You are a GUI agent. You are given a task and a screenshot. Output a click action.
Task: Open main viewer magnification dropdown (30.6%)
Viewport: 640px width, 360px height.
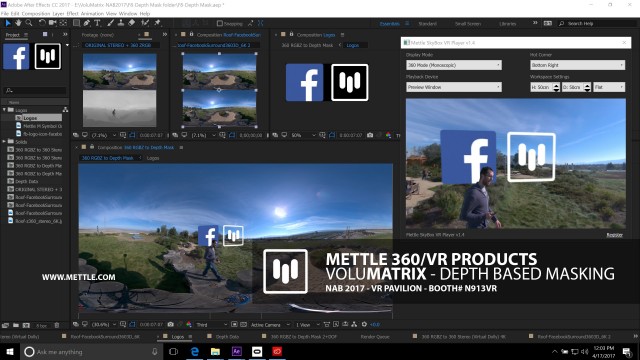104,324
